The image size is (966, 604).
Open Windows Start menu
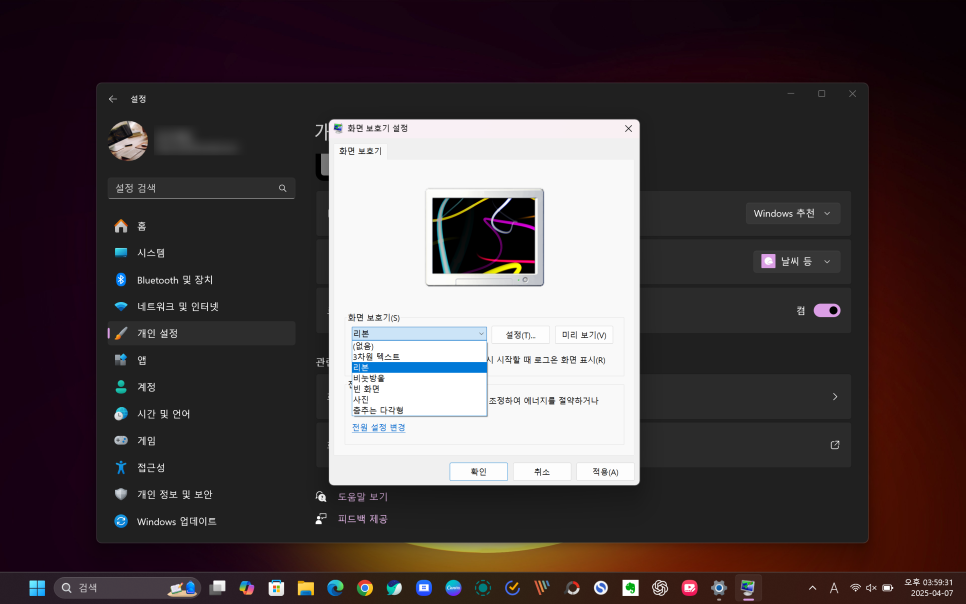[x=38, y=588]
